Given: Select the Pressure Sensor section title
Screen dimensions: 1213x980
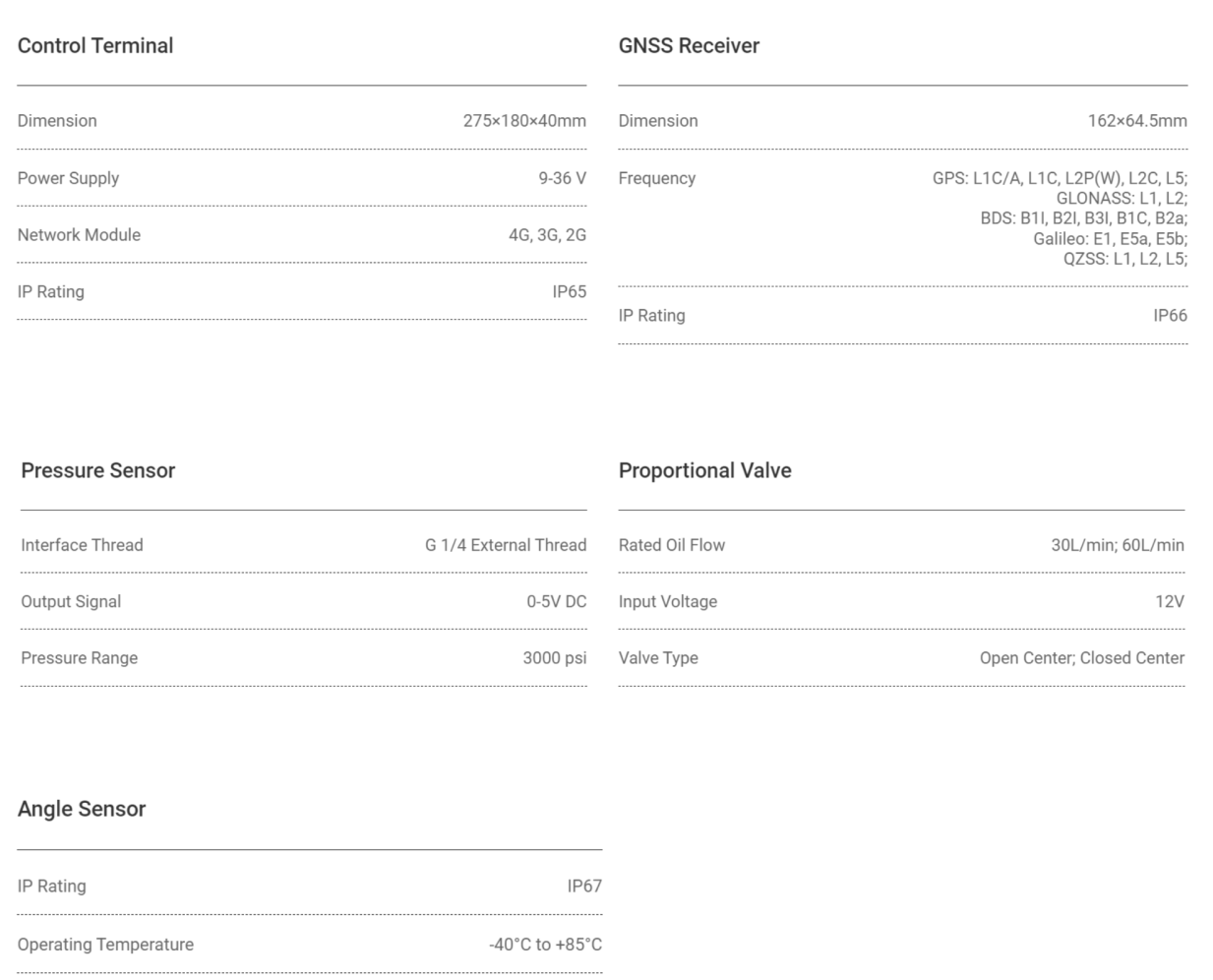Looking at the screenshot, I should click(x=98, y=470).
